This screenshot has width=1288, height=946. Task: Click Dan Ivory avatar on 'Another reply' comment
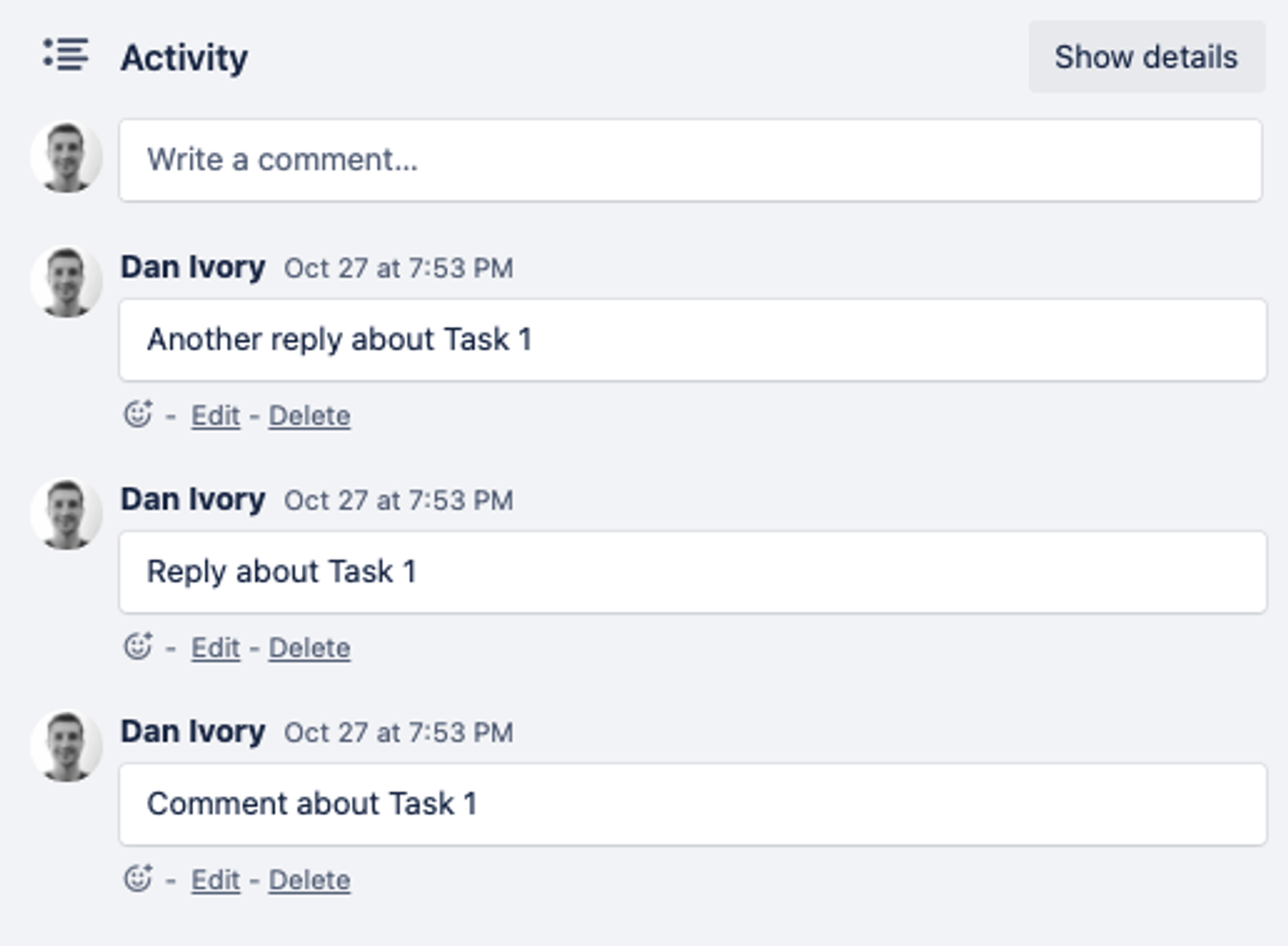click(66, 283)
